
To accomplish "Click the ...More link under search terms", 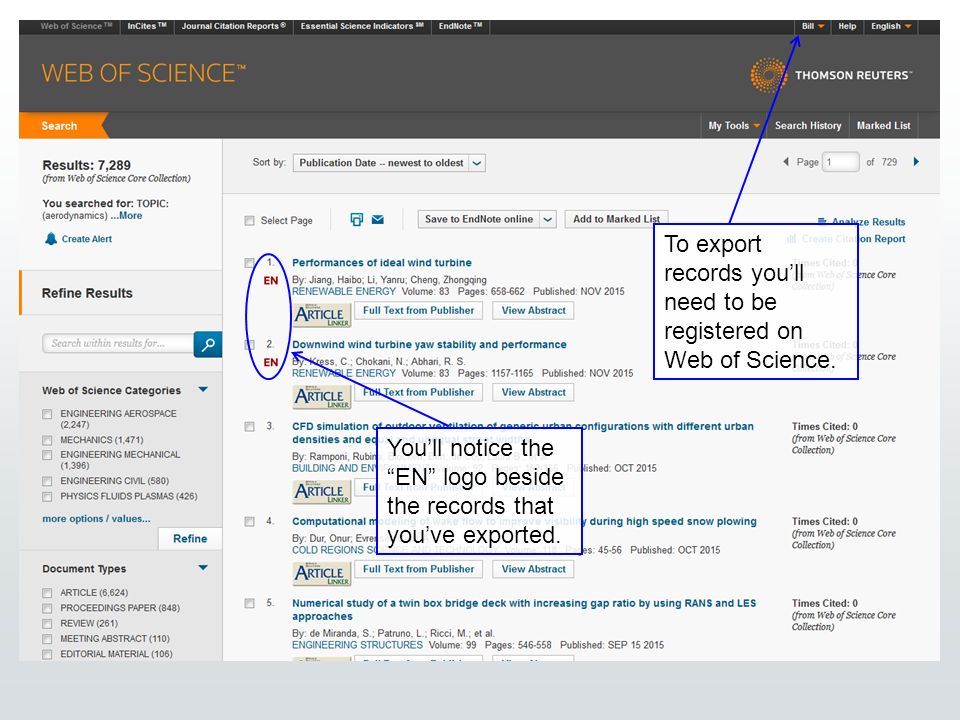I will coord(126,216).
